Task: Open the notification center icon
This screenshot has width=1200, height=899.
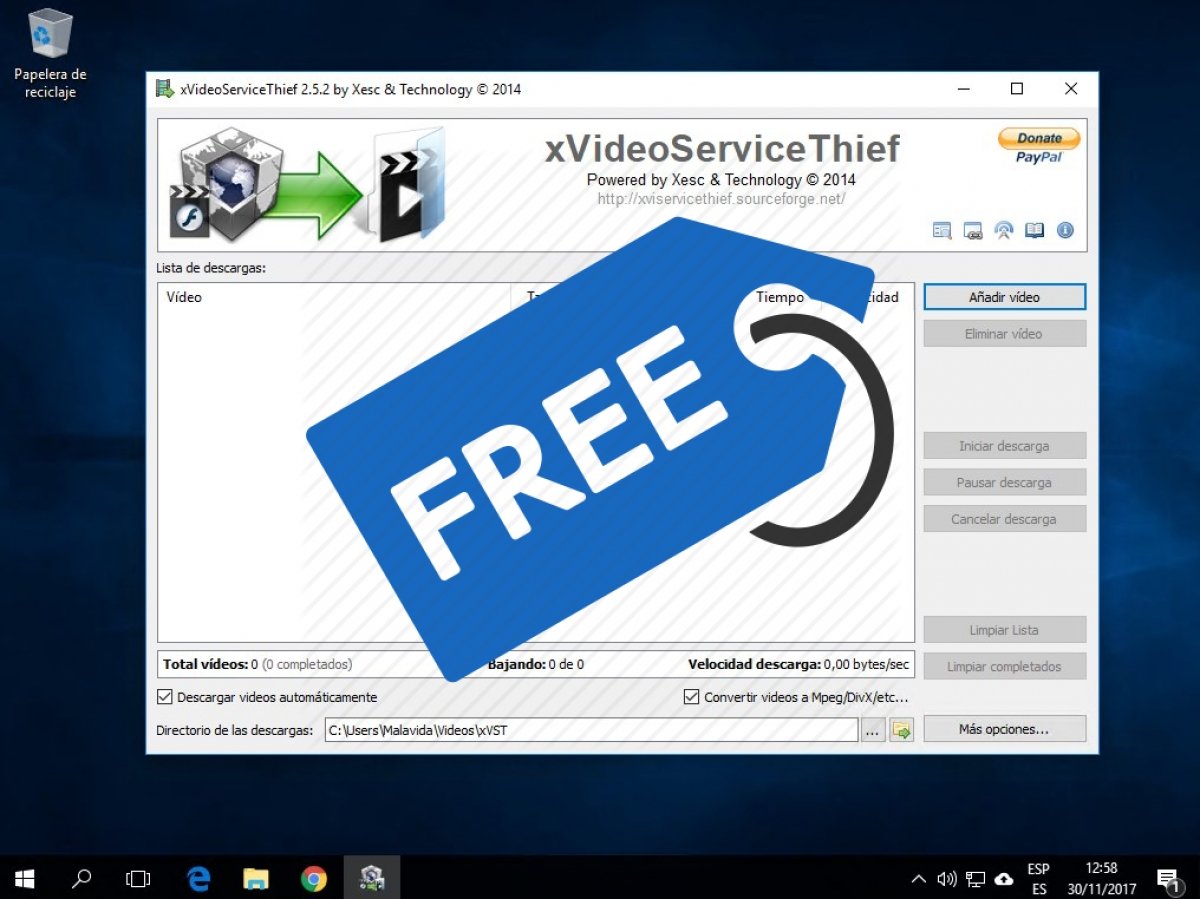Action: (x=1168, y=879)
